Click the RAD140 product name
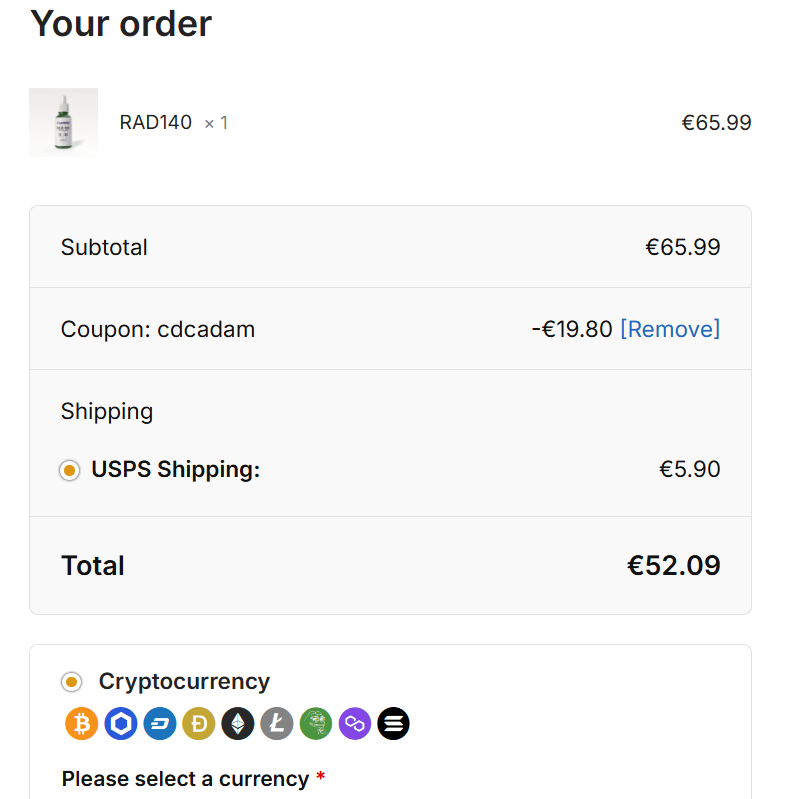This screenshot has width=796, height=799. point(155,123)
